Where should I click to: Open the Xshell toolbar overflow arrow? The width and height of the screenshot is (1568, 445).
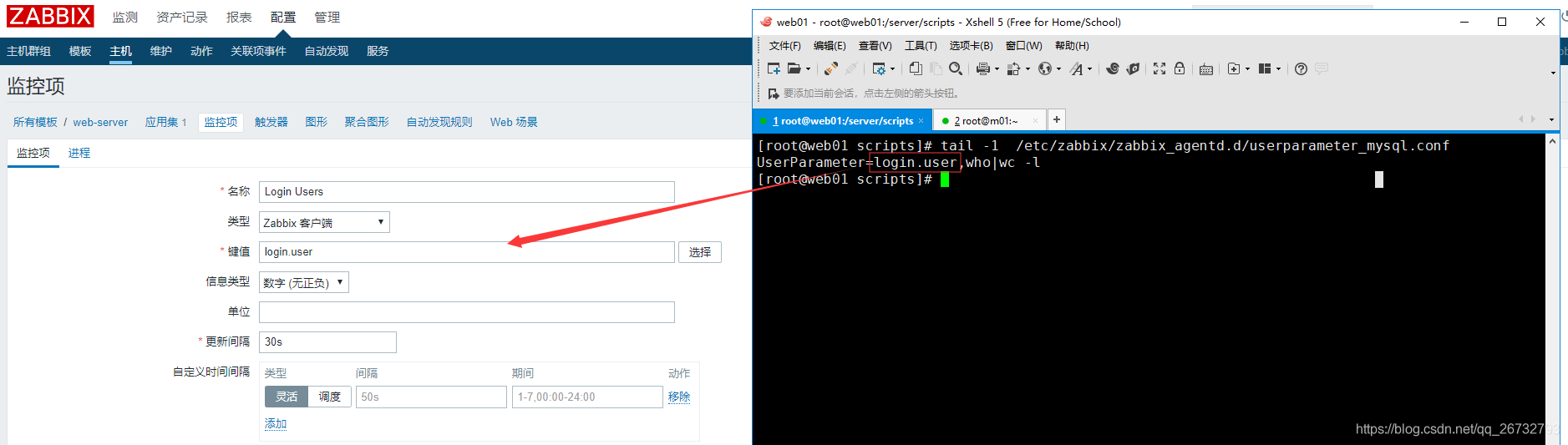point(1553,73)
